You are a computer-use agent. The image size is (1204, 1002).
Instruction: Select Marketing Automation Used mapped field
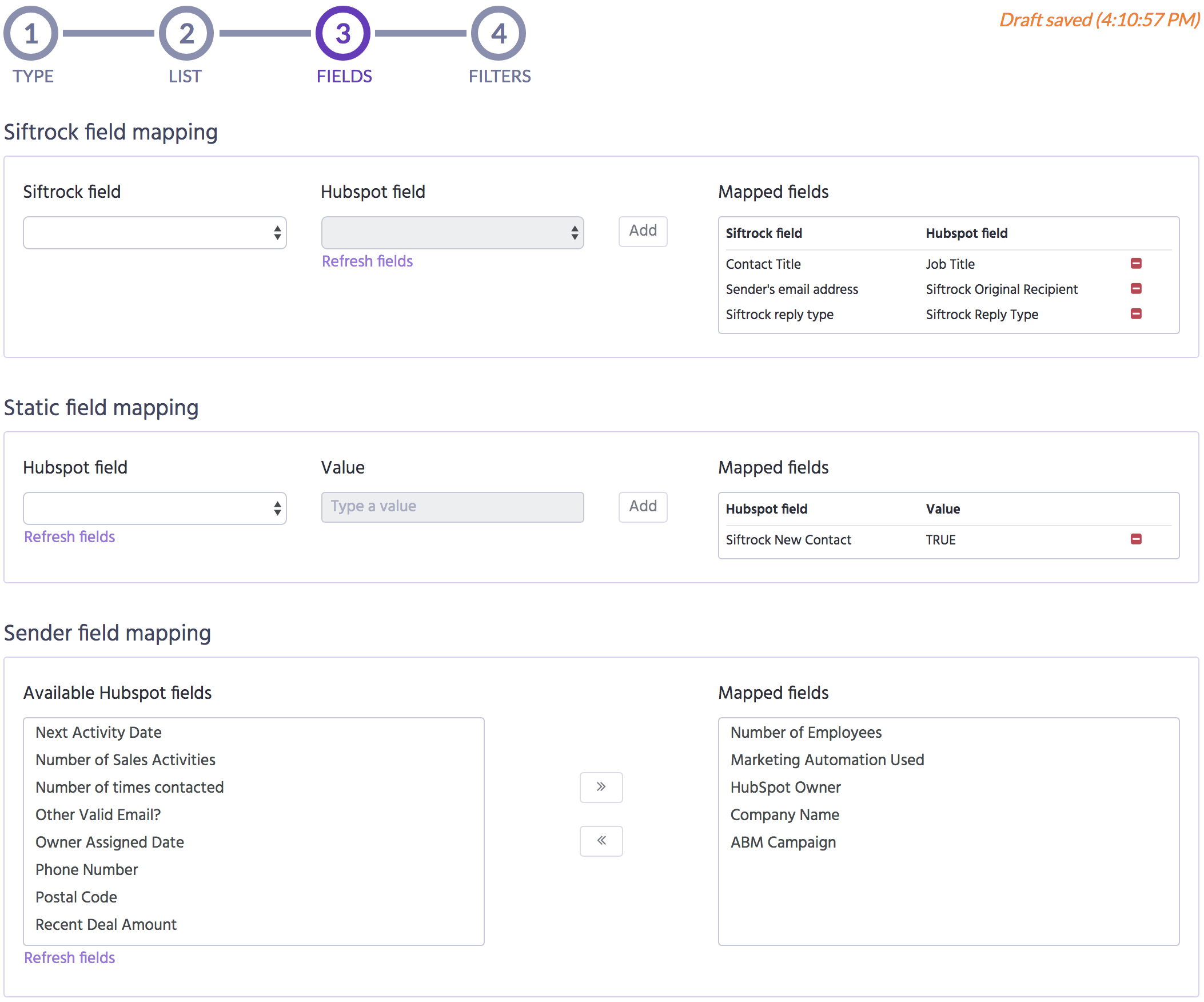click(x=948, y=760)
